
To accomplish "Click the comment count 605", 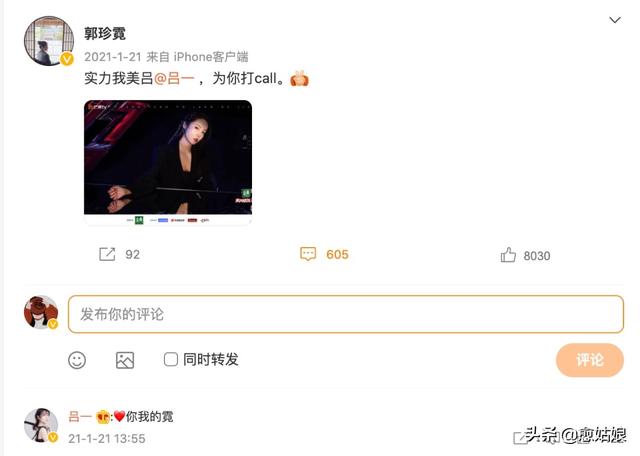I will (337, 254).
